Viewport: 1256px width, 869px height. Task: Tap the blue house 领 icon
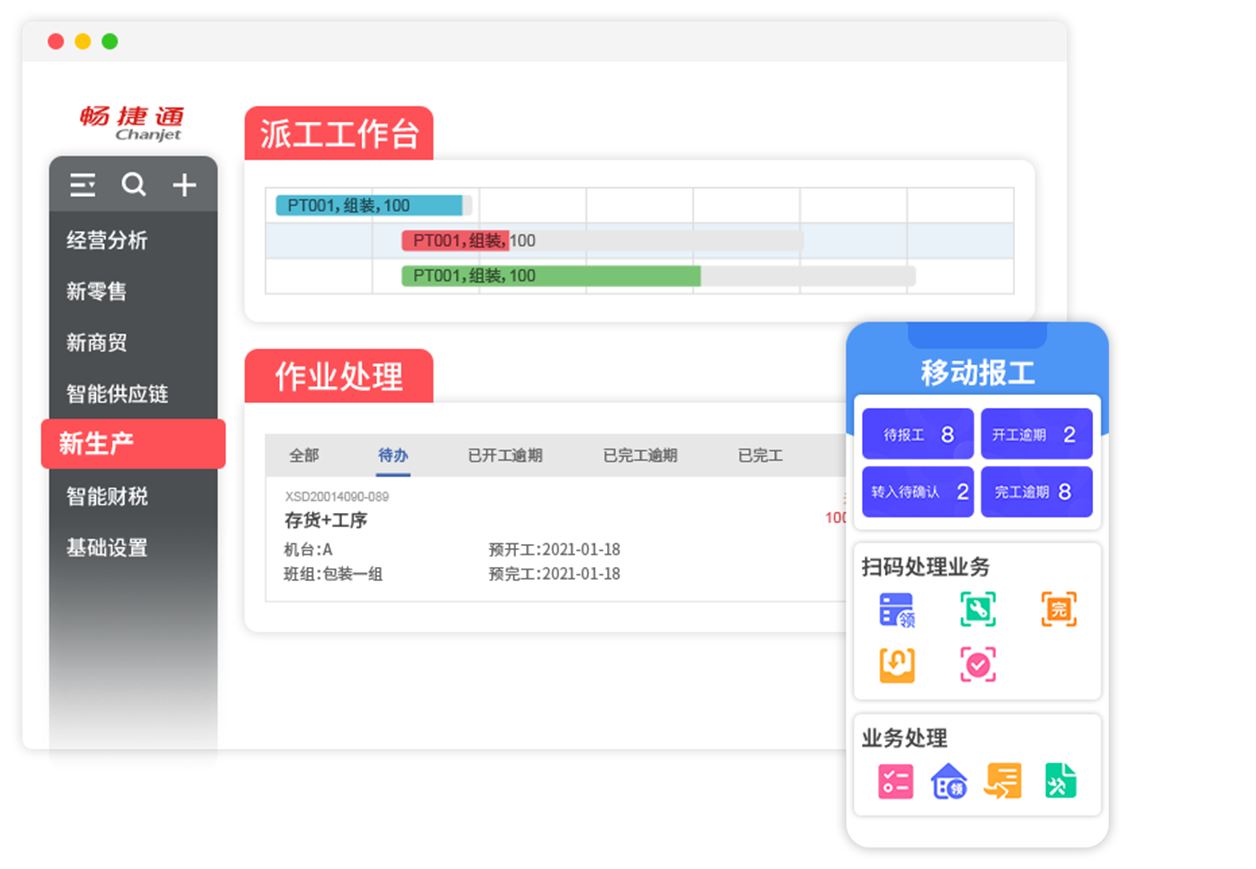tap(949, 781)
